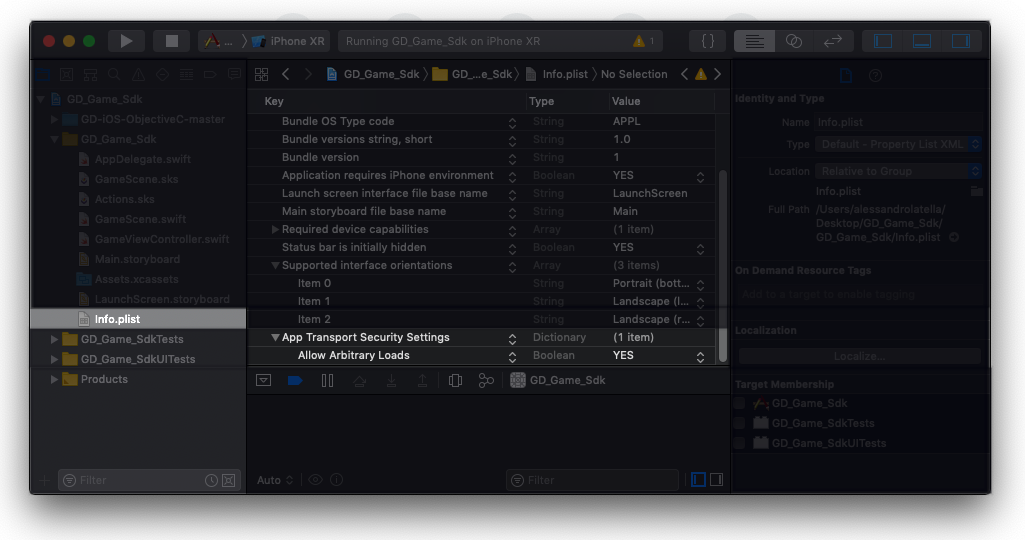
Task: Open the activity warning badge in the status bar
Action: click(643, 41)
